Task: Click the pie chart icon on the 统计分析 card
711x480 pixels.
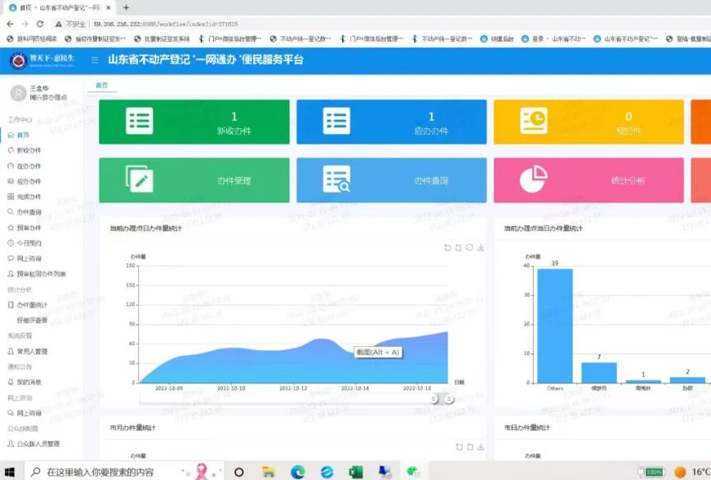Action: (534, 179)
